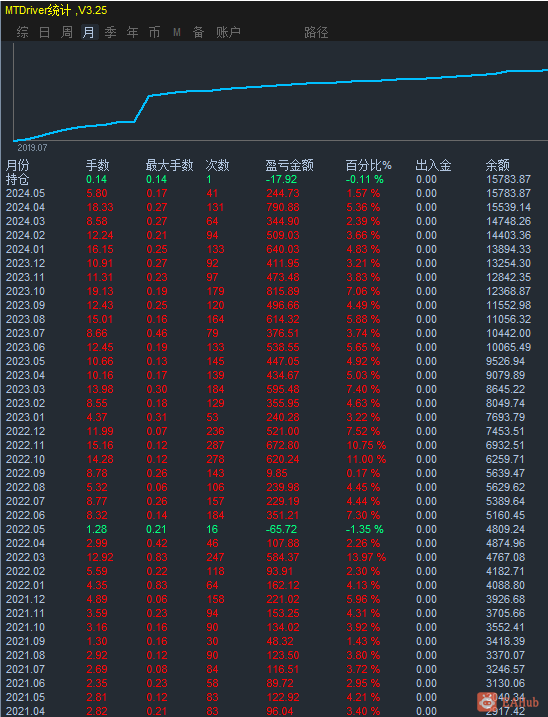The height and width of the screenshot is (717, 548).
Task: Click the 月份 column header
Action: tap(17, 165)
